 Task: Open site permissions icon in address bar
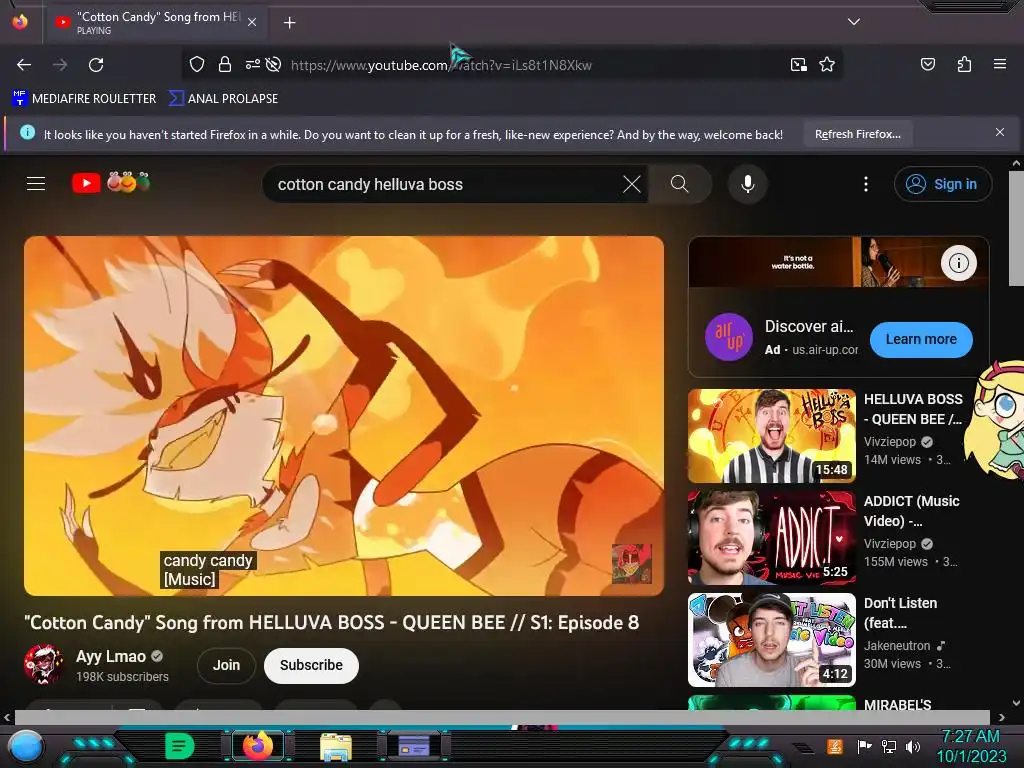click(x=253, y=65)
